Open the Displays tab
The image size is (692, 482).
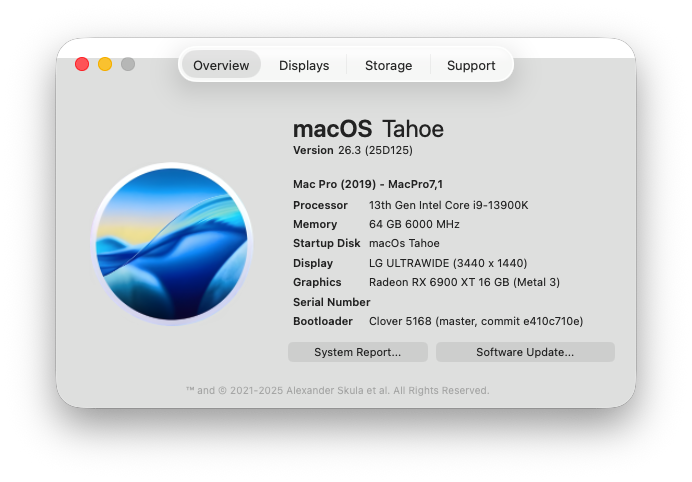(x=304, y=65)
